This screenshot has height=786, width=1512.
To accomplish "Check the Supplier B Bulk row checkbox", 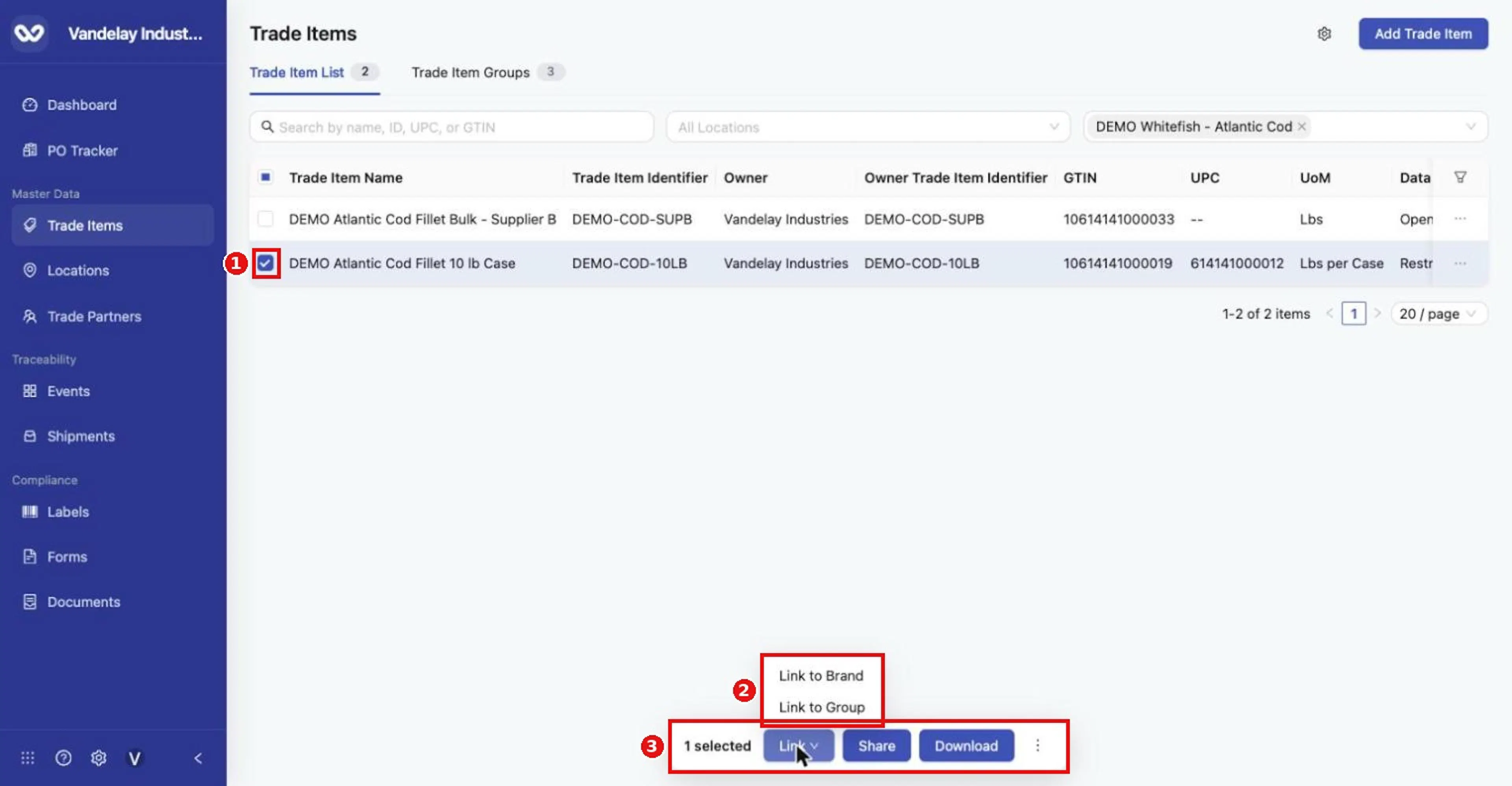I will pos(265,219).
